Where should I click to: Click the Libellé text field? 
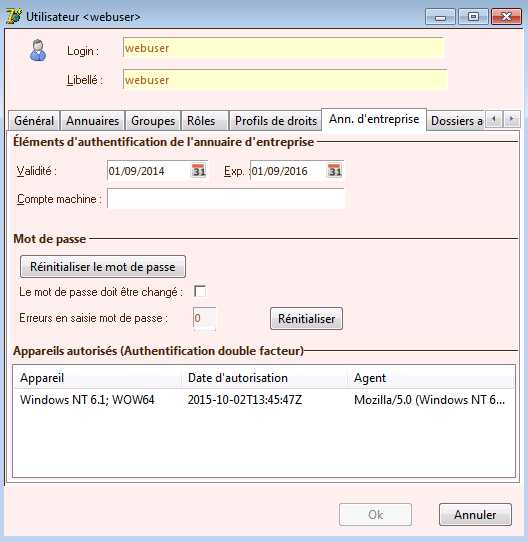[x=285, y=80]
